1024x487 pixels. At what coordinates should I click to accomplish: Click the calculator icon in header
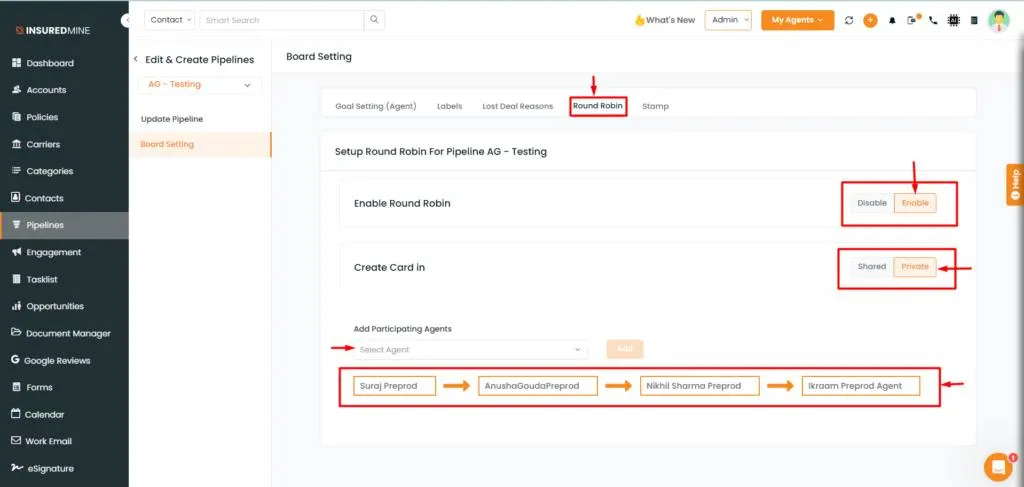(x=974, y=20)
